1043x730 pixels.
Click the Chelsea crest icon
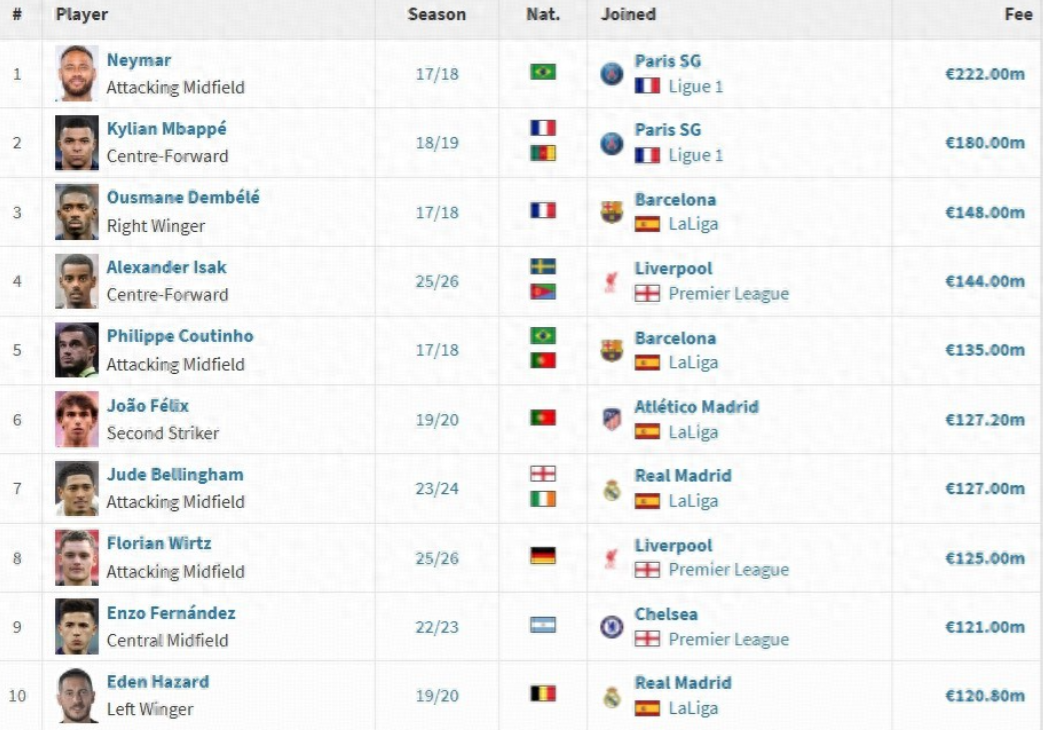(612, 627)
